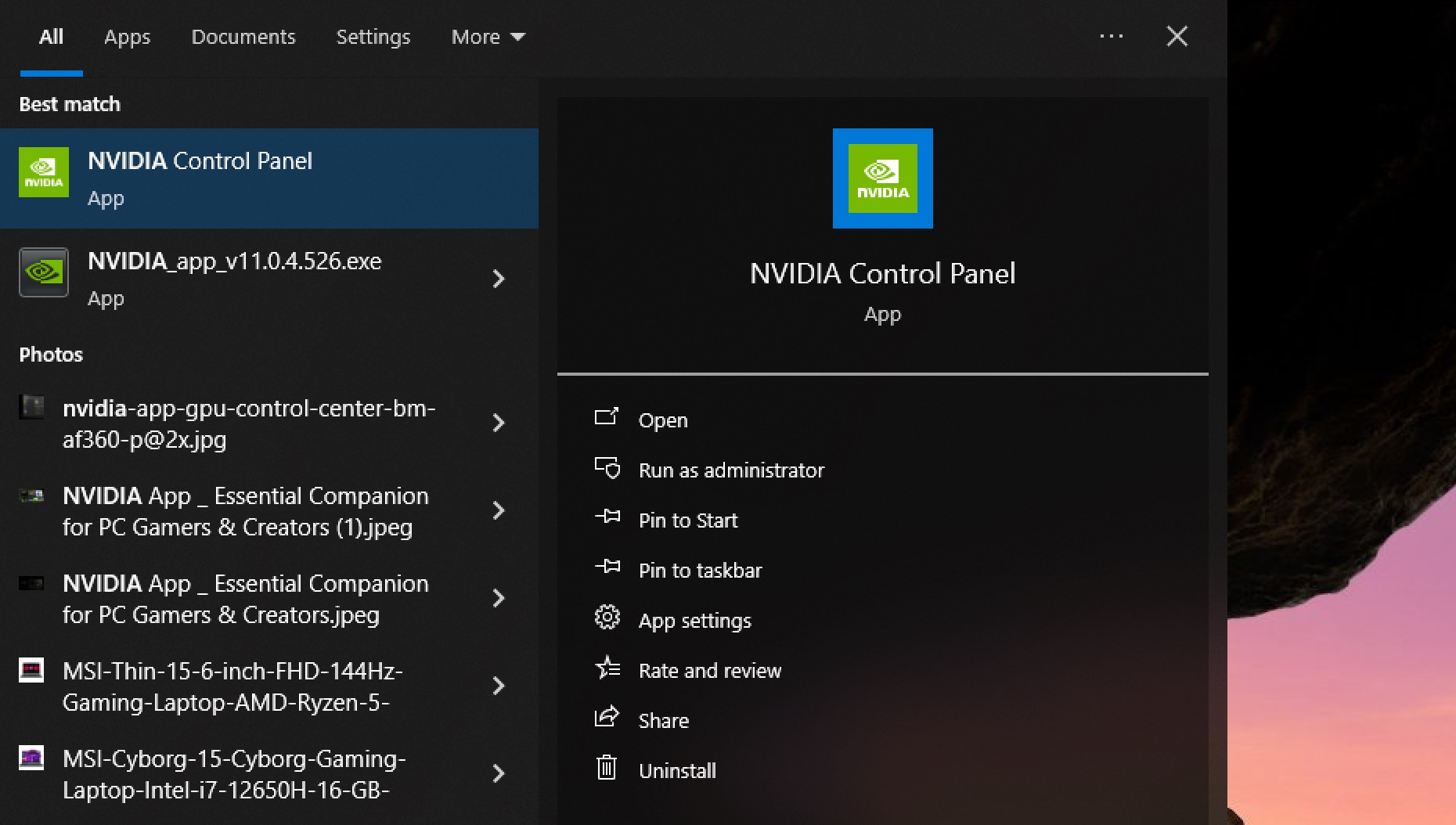The width and height of the screenshot is (1456, 825).
Task: Click the Uninstall trash can icon
Action: [607, 768]
